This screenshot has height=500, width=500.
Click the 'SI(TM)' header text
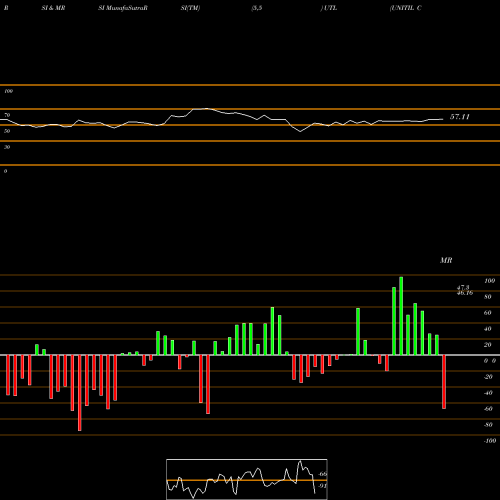[190, 8]
